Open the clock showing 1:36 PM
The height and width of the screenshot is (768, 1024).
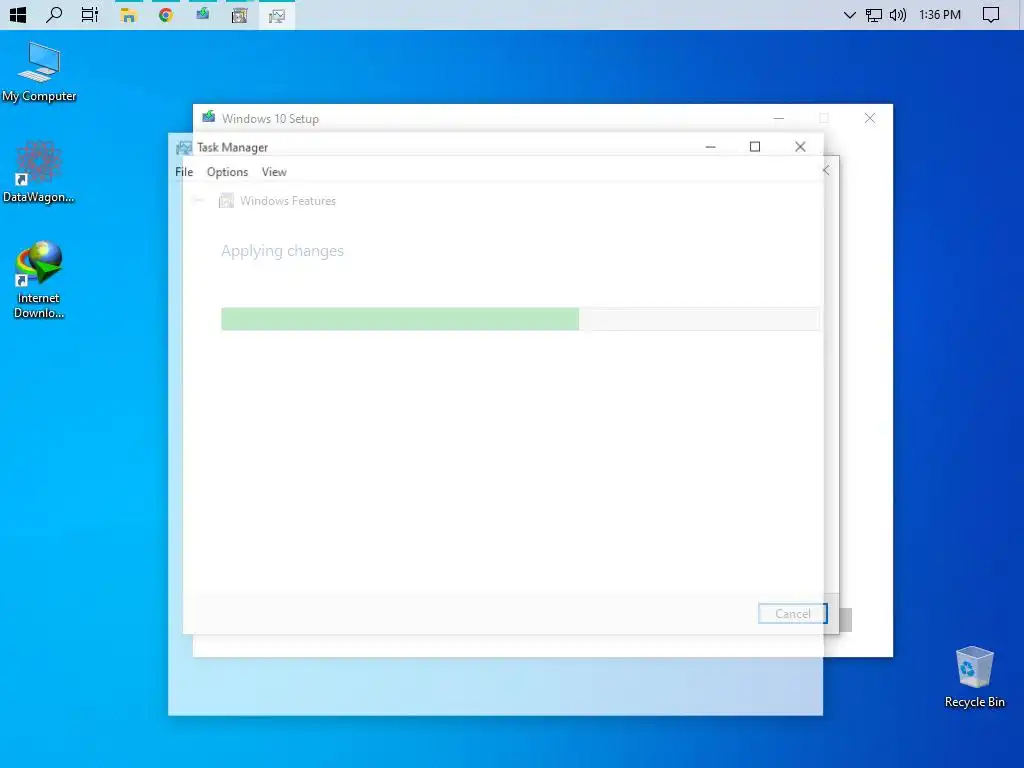(940, 15)
